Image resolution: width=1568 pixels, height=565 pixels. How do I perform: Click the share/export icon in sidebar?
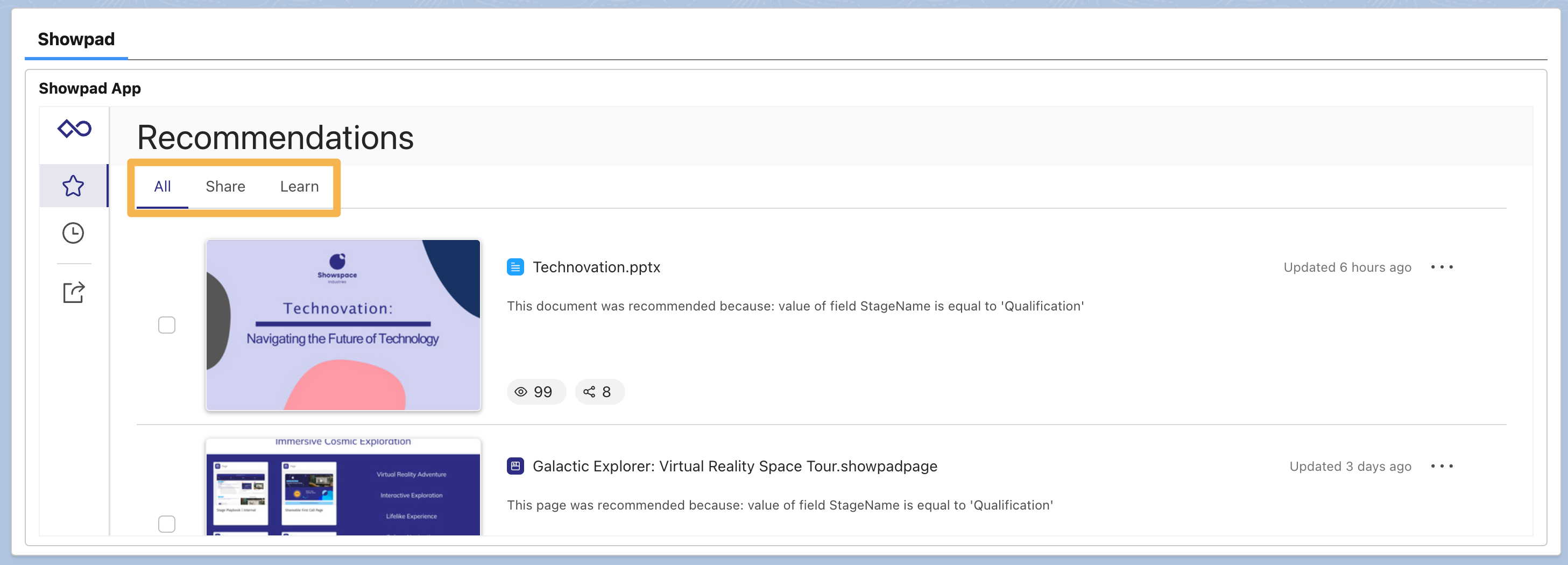(x=73, y=292)
